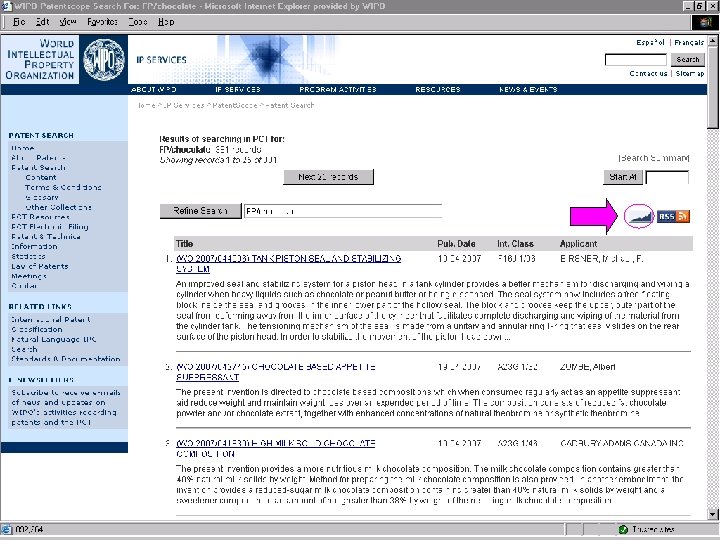720x540 pixels.
Task: Click the vertical scrollbar up arrow
Action: (713, 40)
